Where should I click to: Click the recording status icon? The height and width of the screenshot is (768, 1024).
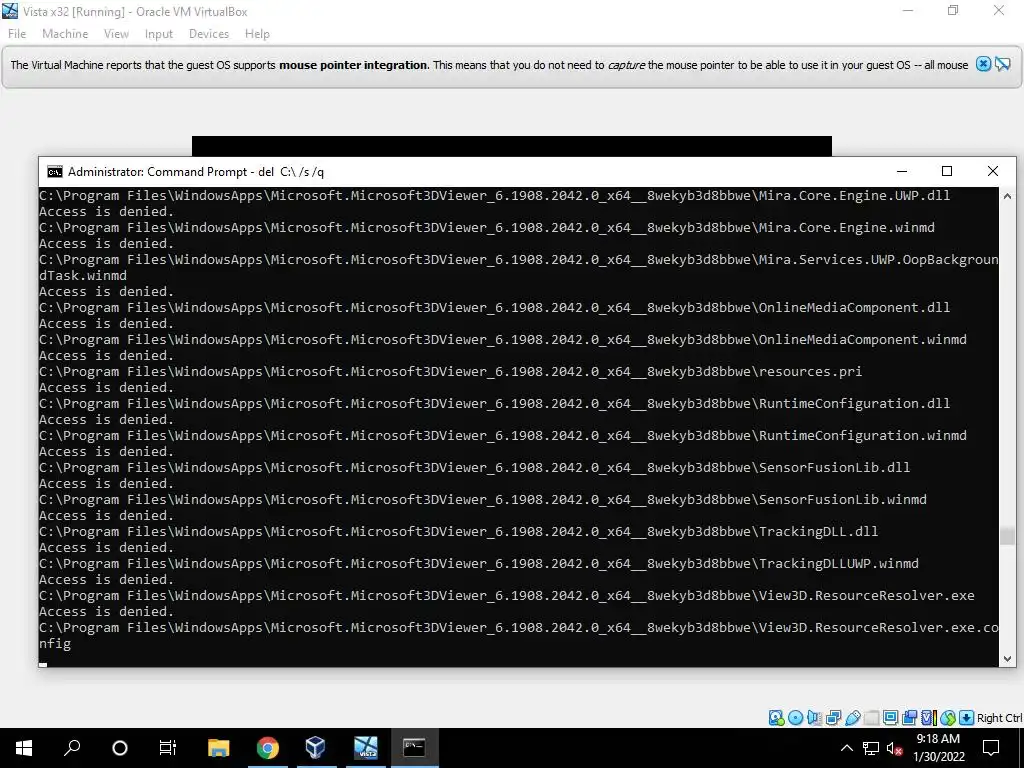(x=909, y=718)
